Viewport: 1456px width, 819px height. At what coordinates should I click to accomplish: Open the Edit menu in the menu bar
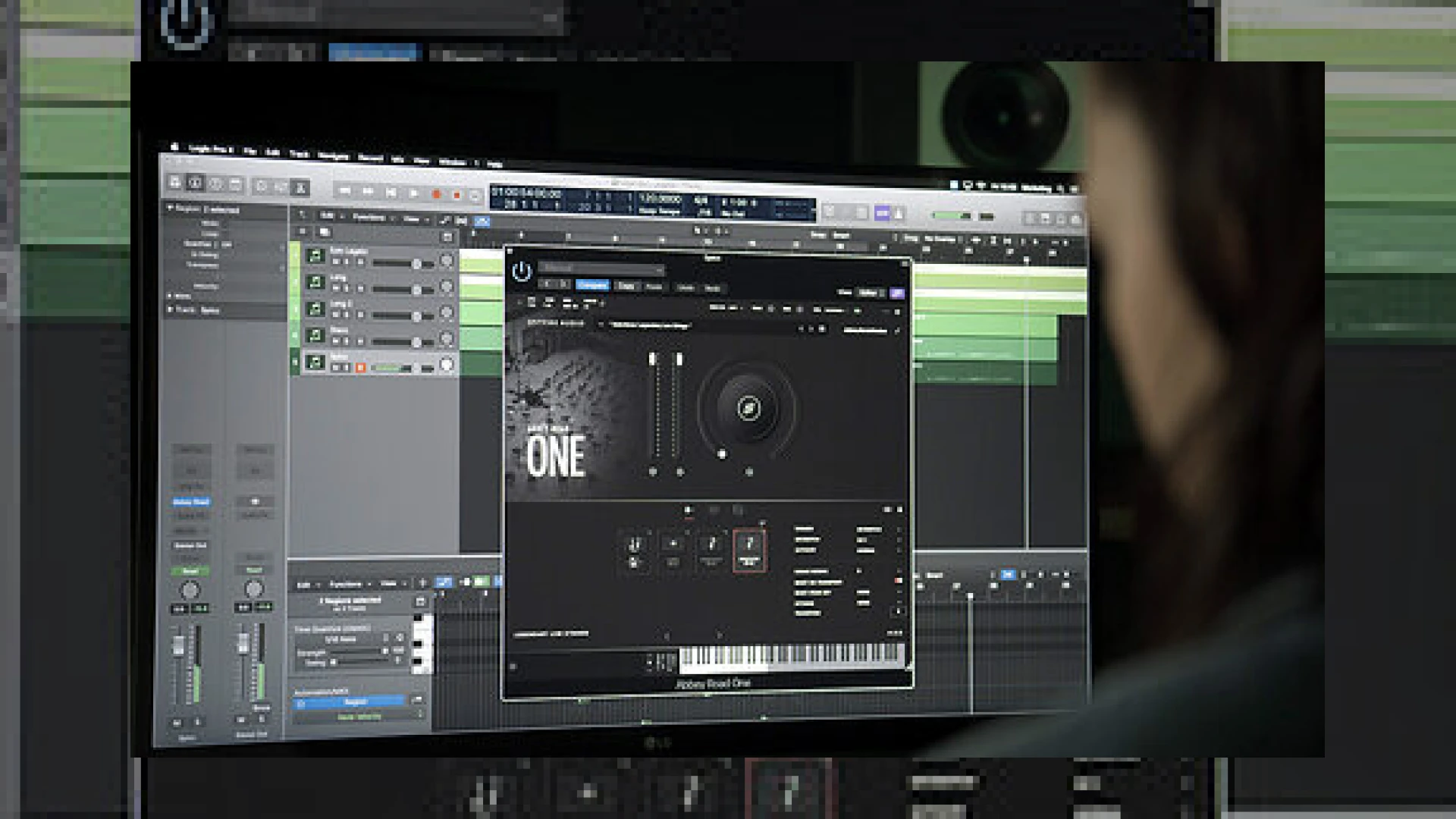[272, 152]
